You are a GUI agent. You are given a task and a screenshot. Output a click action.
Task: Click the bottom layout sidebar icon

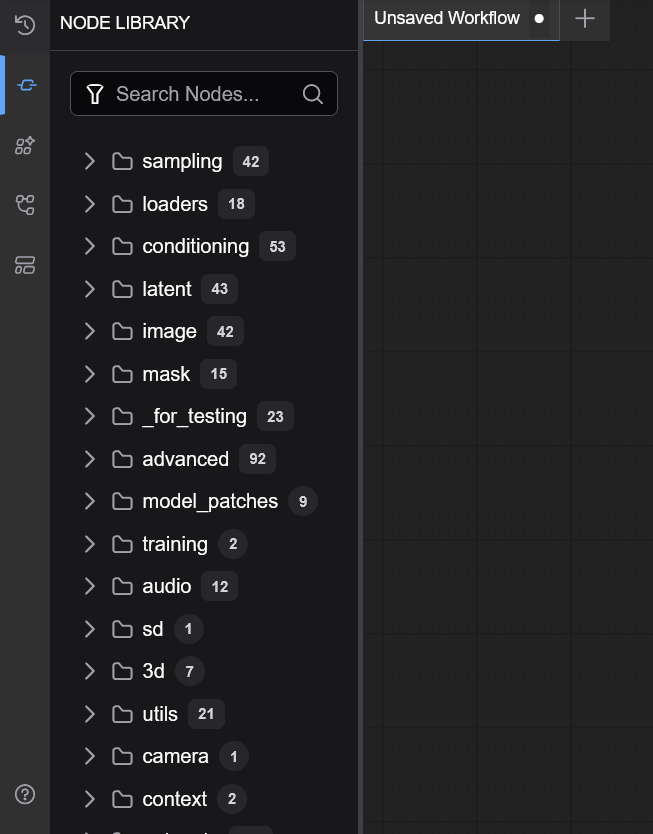(x=24, y=265)
